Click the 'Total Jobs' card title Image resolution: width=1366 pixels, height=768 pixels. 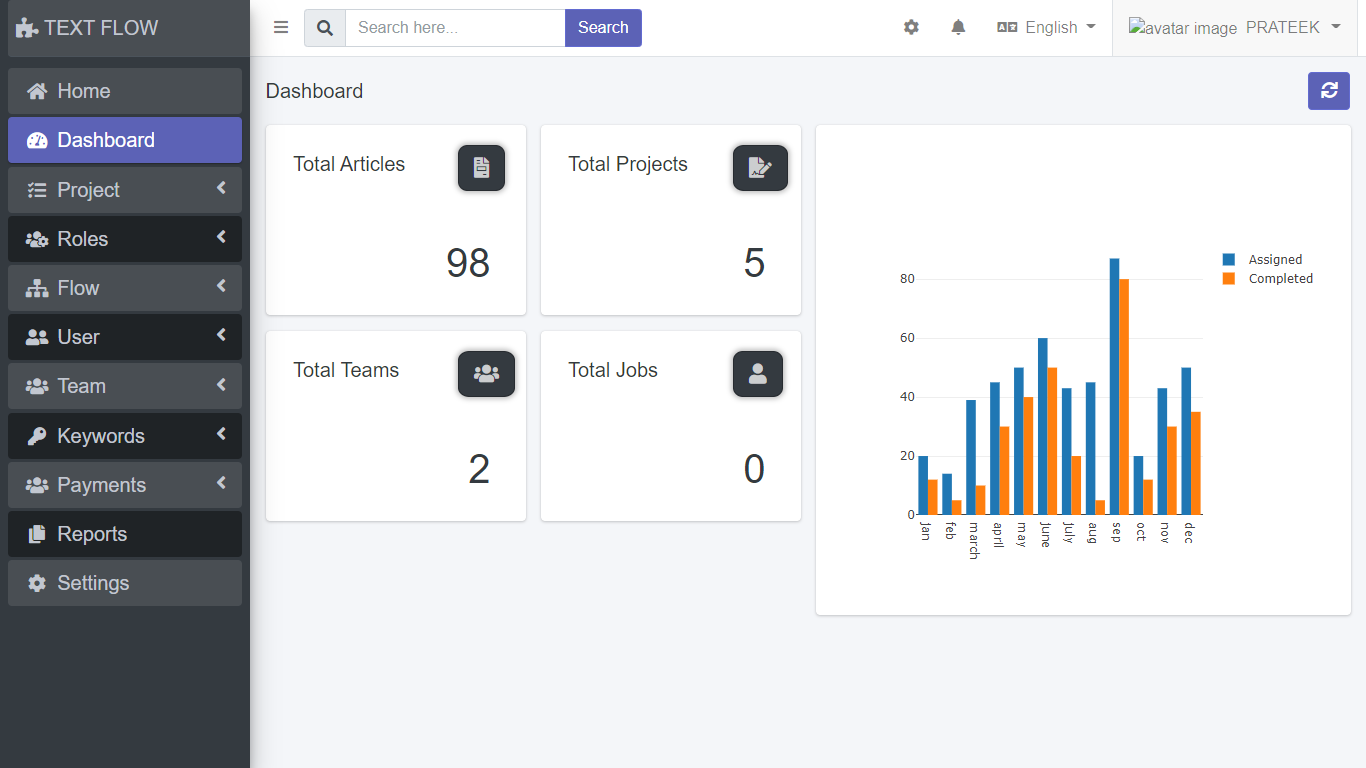coord(613,370)
